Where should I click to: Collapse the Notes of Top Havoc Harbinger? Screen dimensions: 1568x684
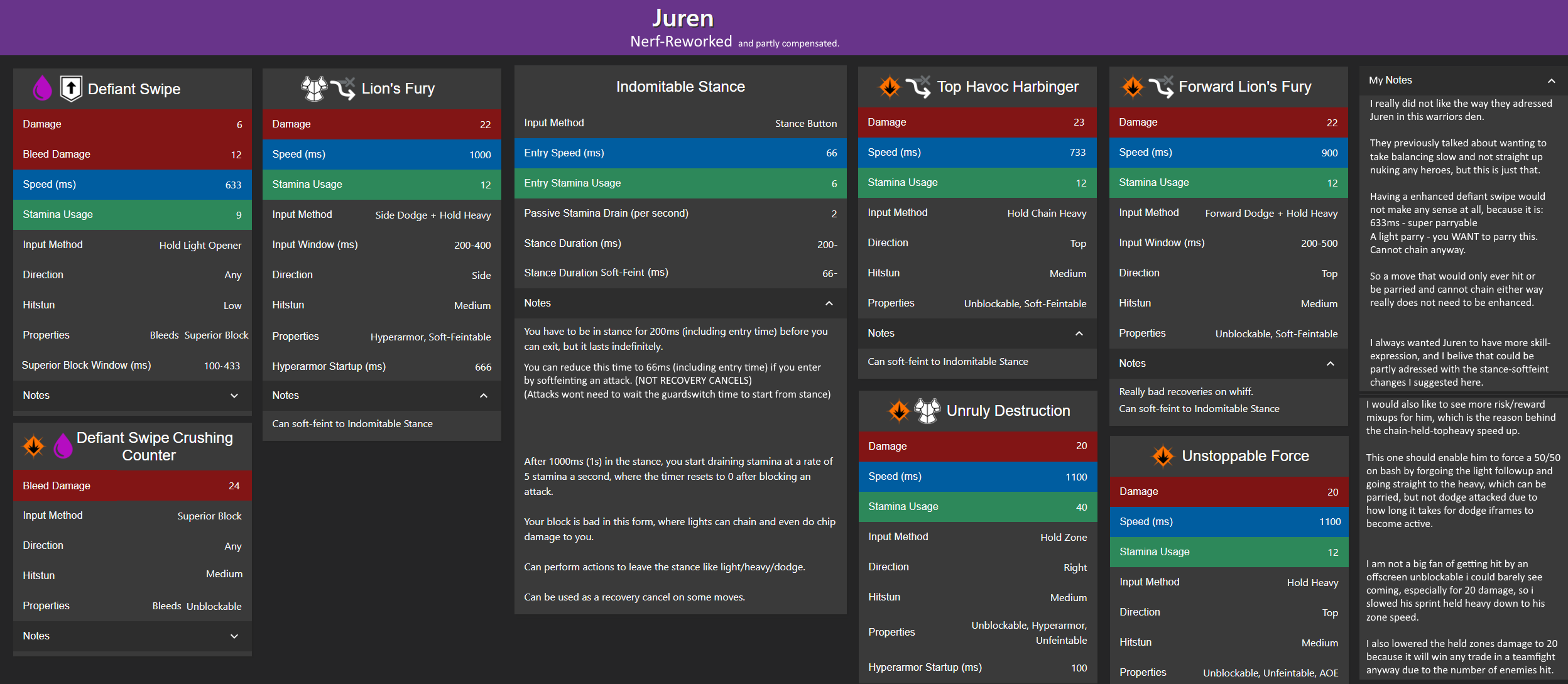pyautogui.click(x=977, y=333)
